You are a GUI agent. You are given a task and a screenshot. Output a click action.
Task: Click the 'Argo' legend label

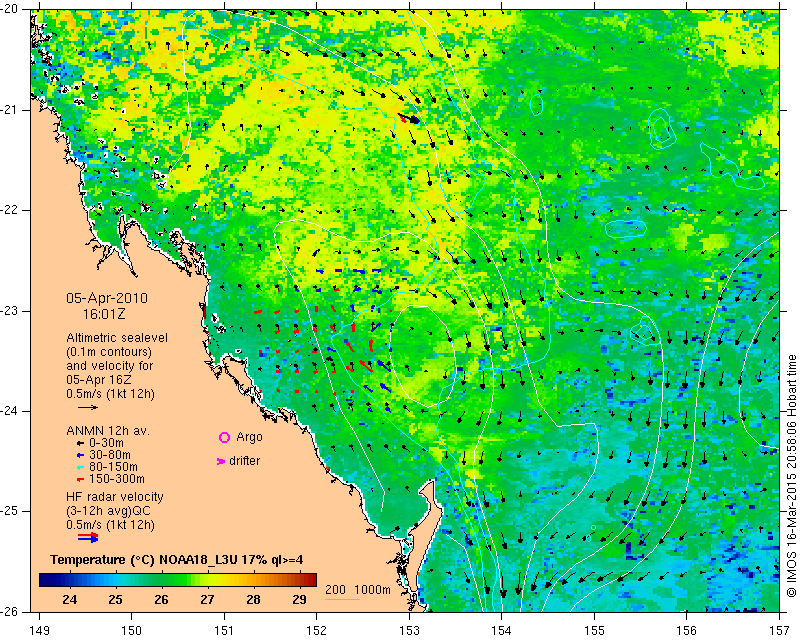click(x=249, y=437)
